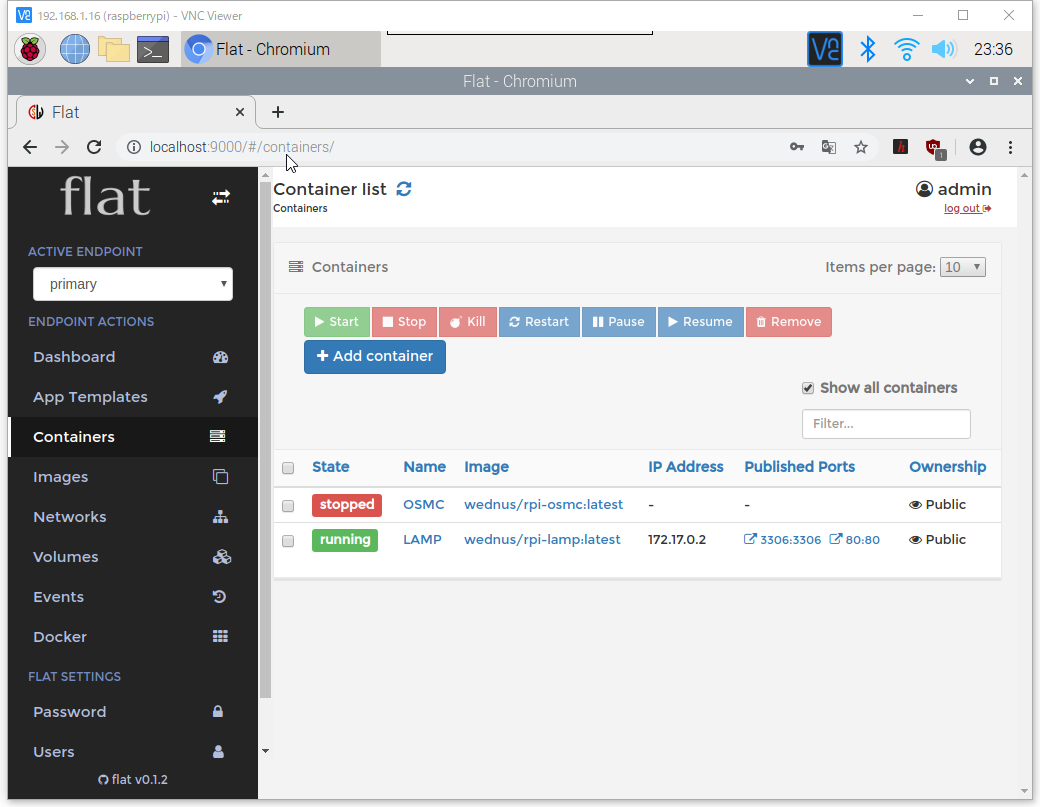
Task: Click the translate page icon
Action: tap(828, 147)
